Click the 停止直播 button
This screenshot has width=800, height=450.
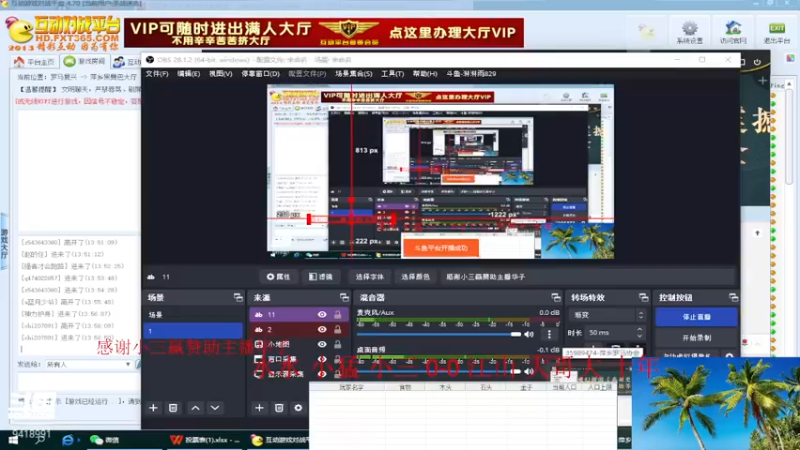pos(696,317)
